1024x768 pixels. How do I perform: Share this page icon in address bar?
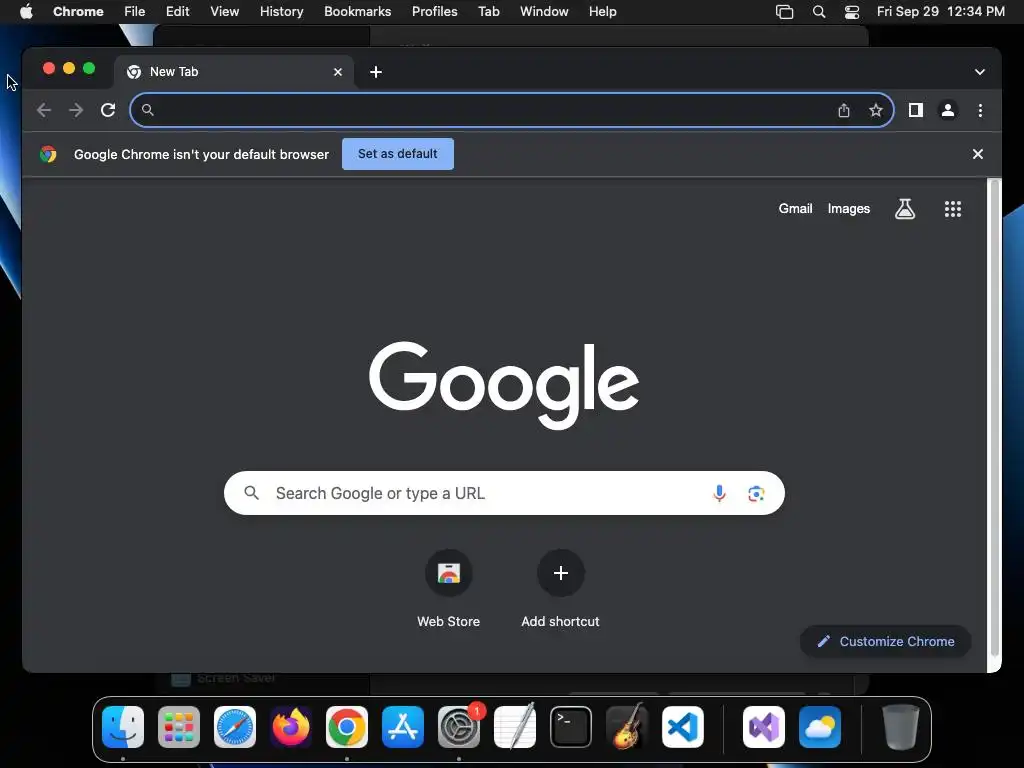844,110
